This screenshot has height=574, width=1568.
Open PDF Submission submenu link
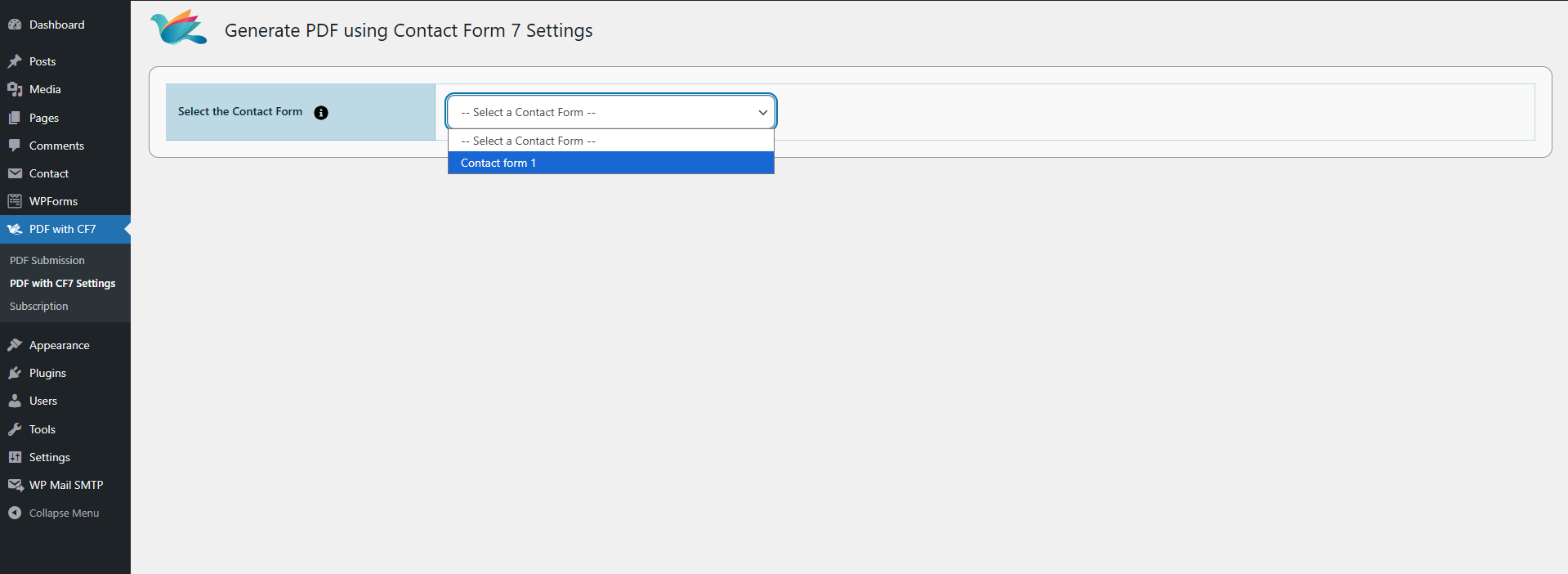pos(47,260)
